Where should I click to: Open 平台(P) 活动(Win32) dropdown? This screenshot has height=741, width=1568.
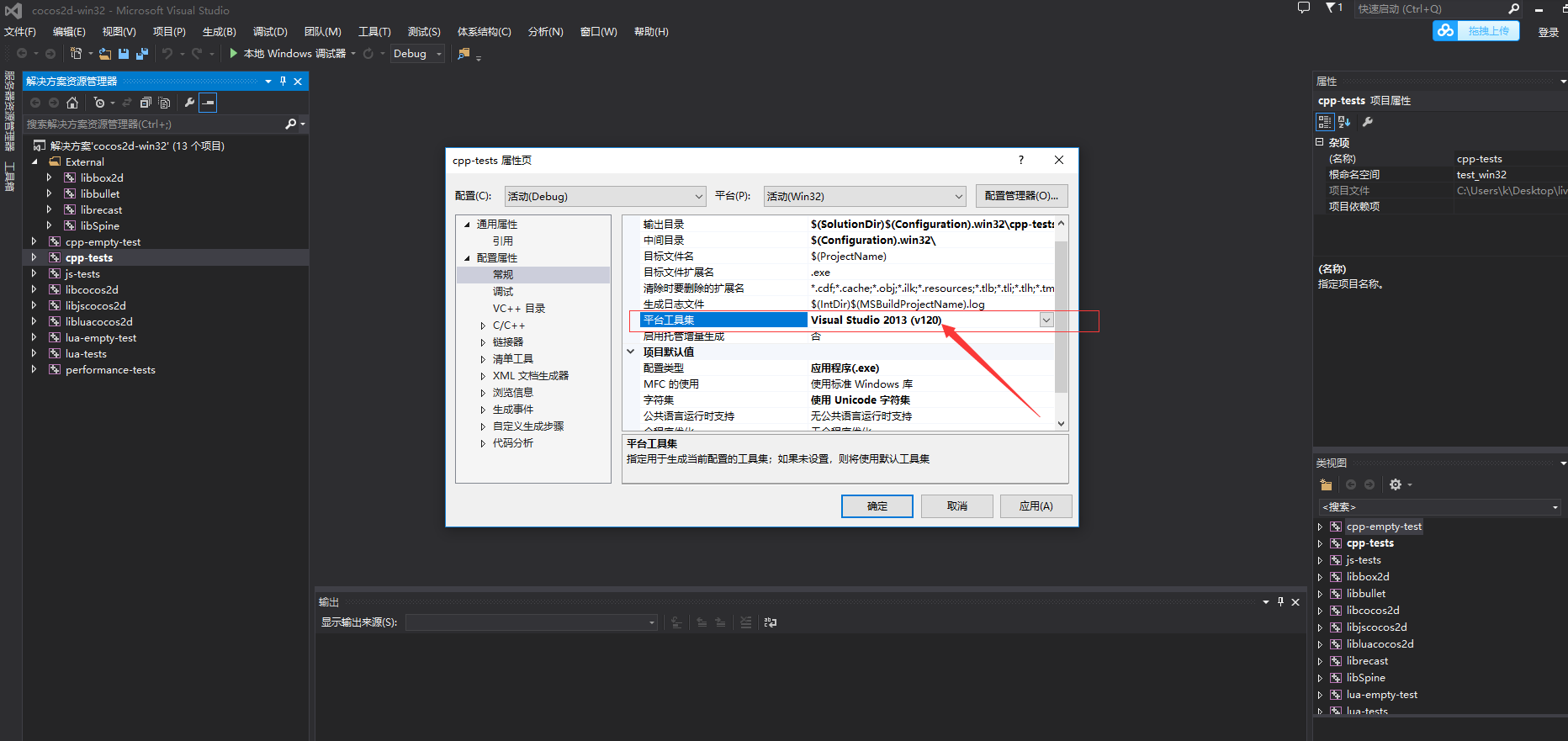pos(865,196)
